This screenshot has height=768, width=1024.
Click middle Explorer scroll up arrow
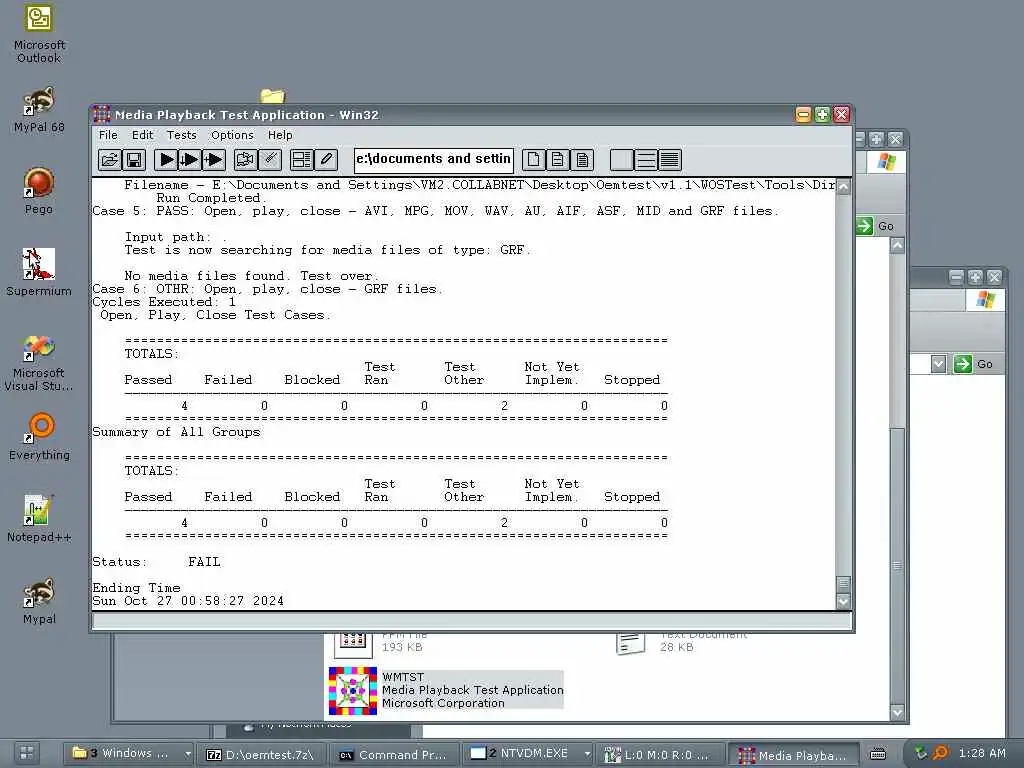898,246
